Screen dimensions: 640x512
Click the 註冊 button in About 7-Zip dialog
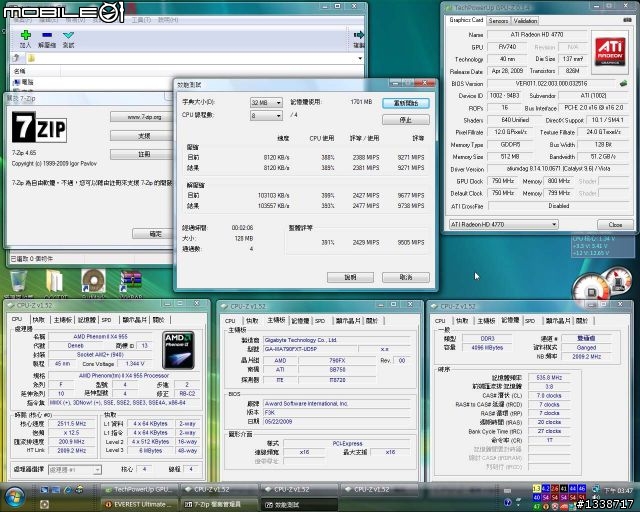pyautogui.click(x=141, y=154)
